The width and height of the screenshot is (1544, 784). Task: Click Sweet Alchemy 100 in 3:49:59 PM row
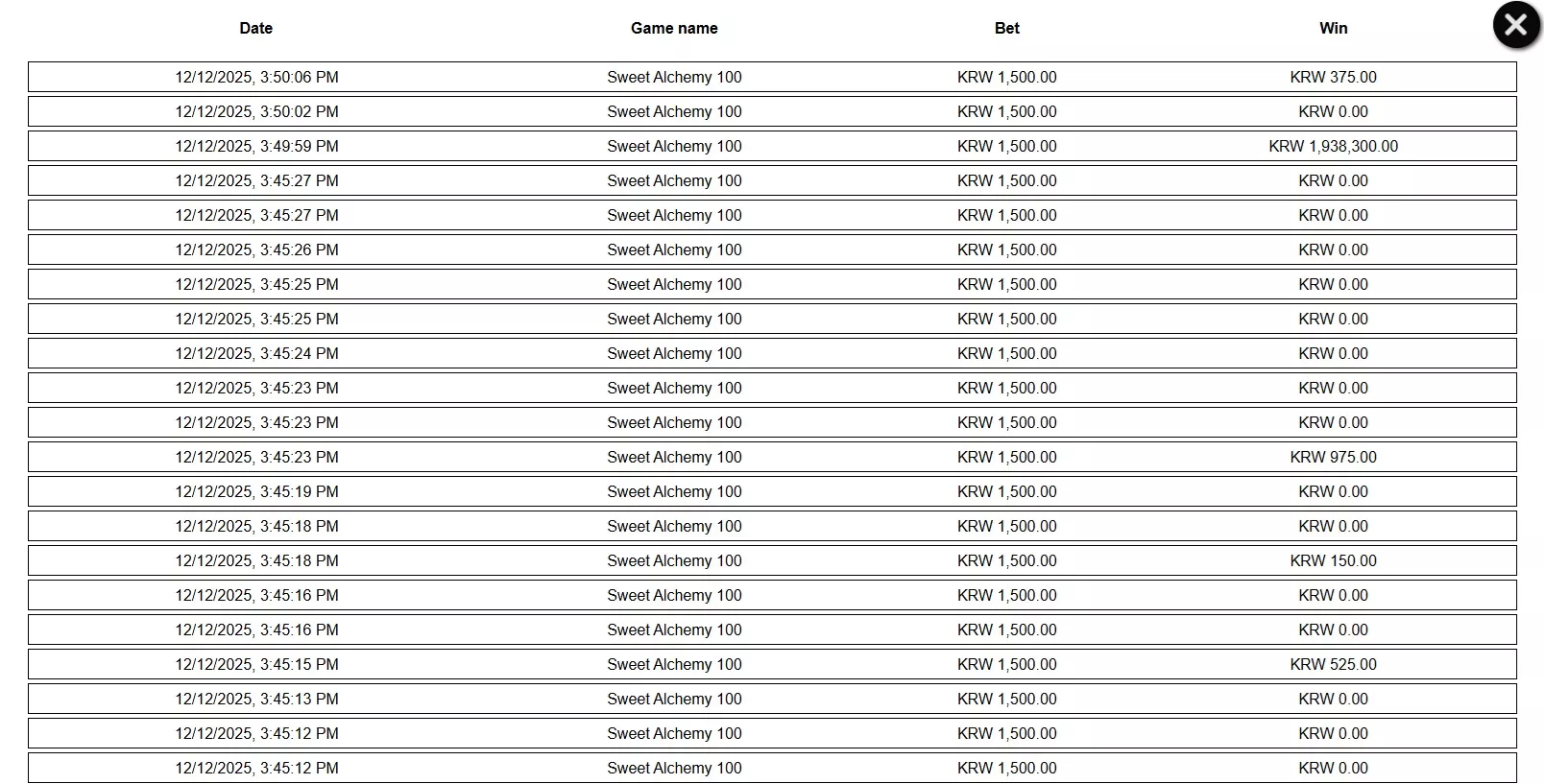674,146
